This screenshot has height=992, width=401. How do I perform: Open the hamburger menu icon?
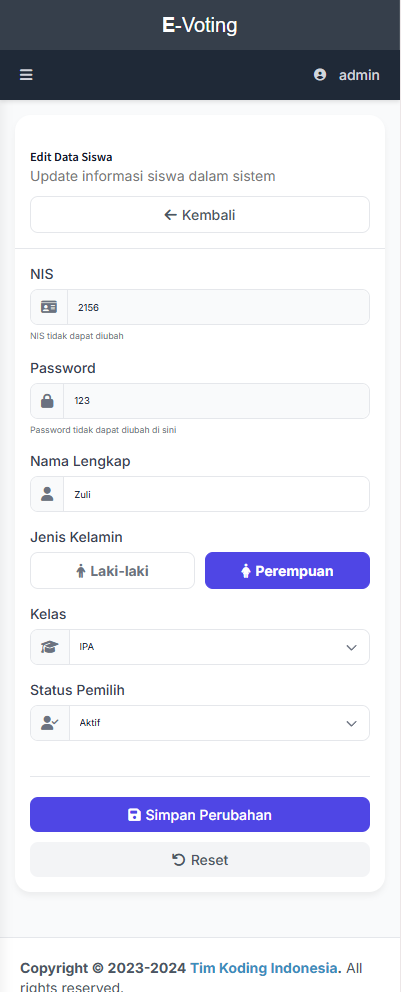tap(26, 75)
